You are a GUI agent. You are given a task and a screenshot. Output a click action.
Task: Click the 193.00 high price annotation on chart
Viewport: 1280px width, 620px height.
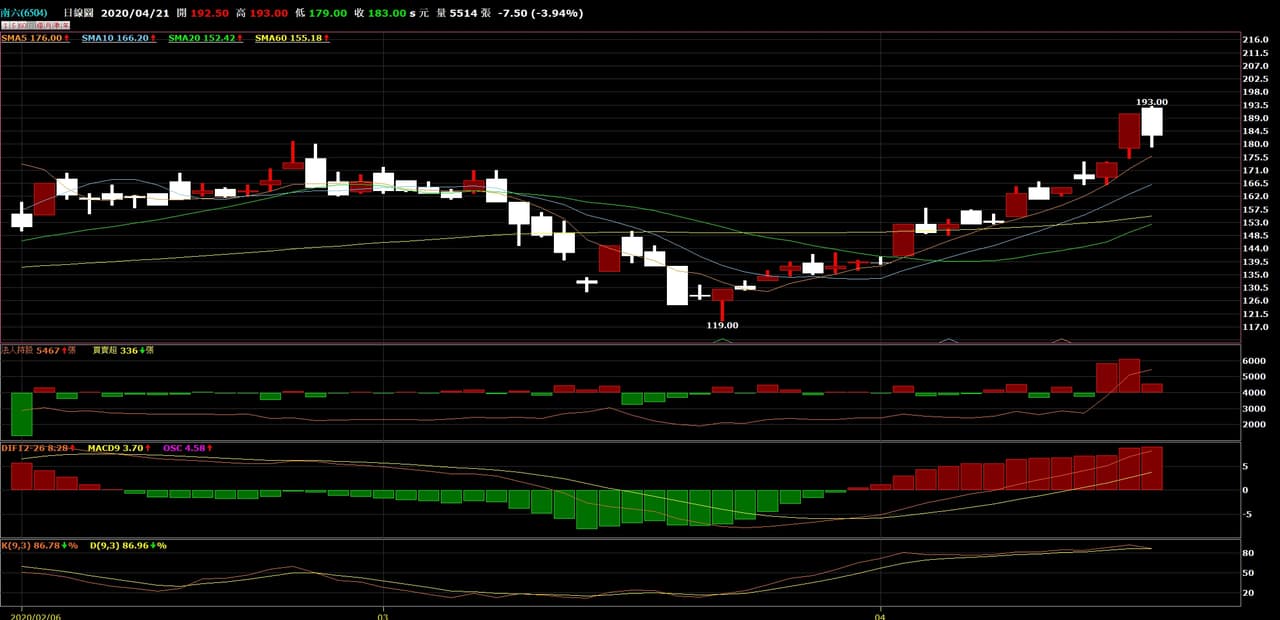1151,102
